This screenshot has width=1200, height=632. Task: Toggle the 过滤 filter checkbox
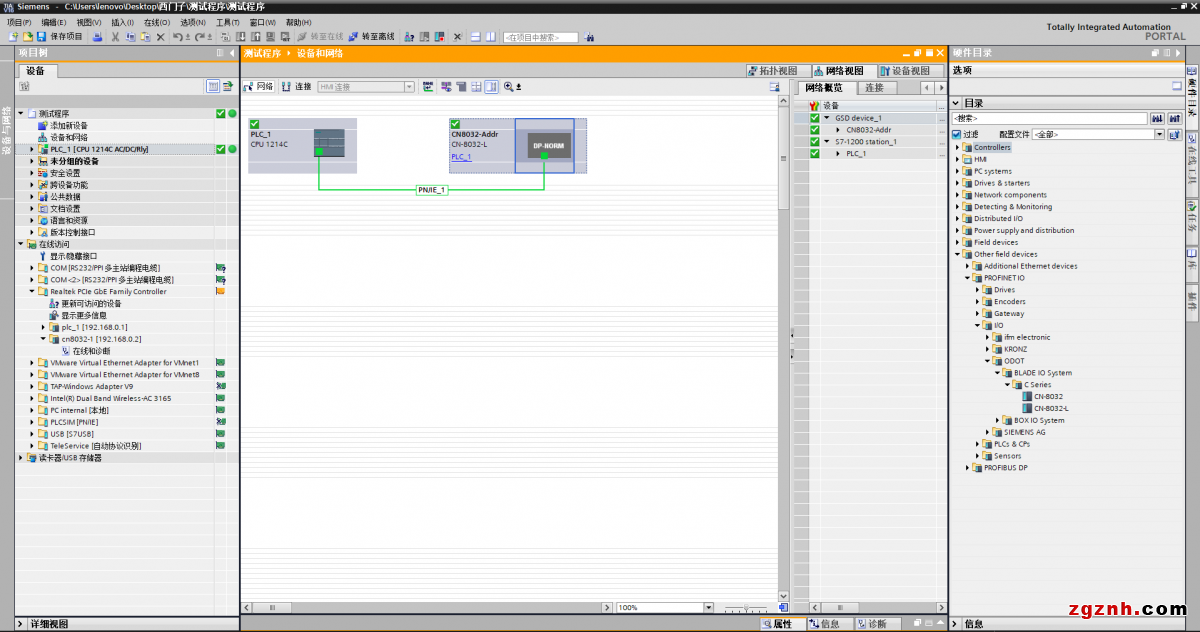tap(957, 134)
